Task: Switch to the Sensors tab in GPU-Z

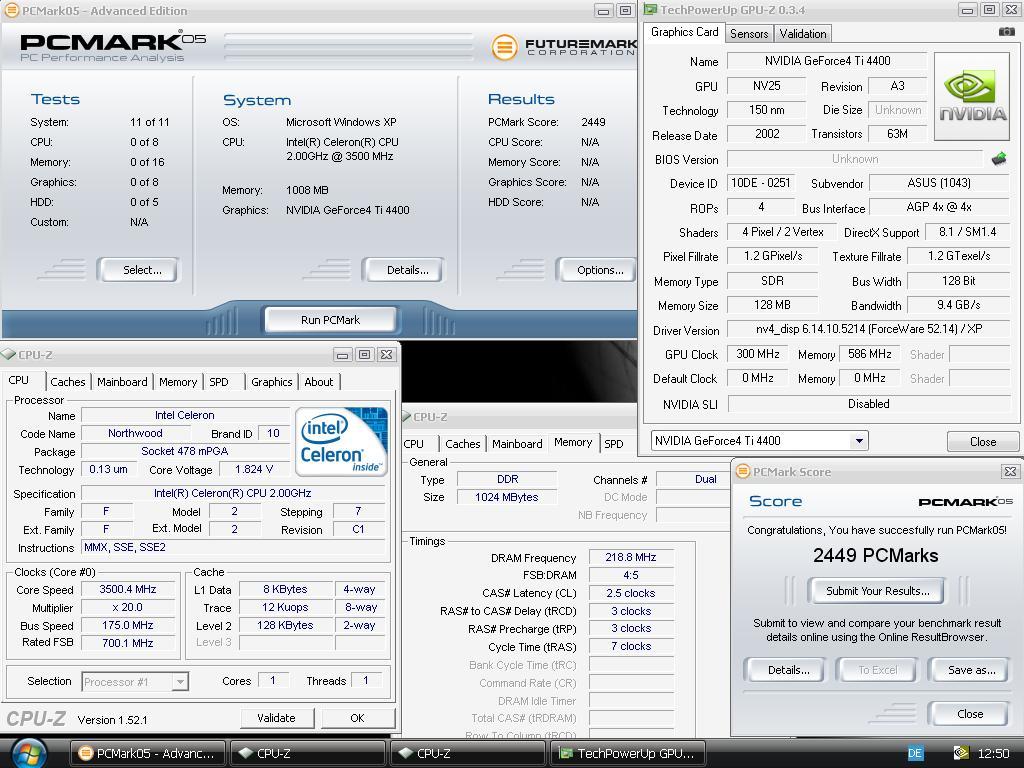Action: click(x=749, y=33)
